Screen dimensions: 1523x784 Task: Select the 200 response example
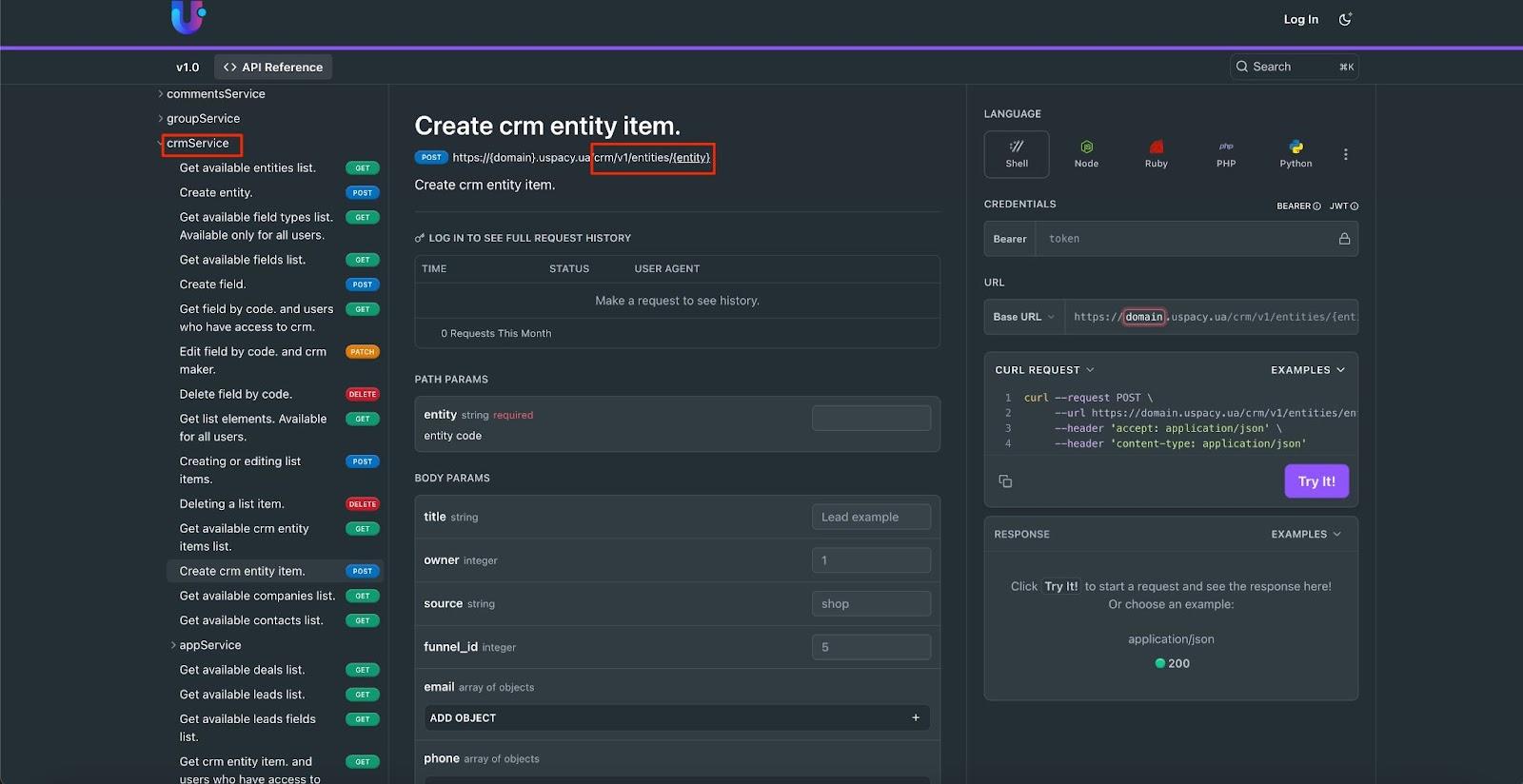1172,663
